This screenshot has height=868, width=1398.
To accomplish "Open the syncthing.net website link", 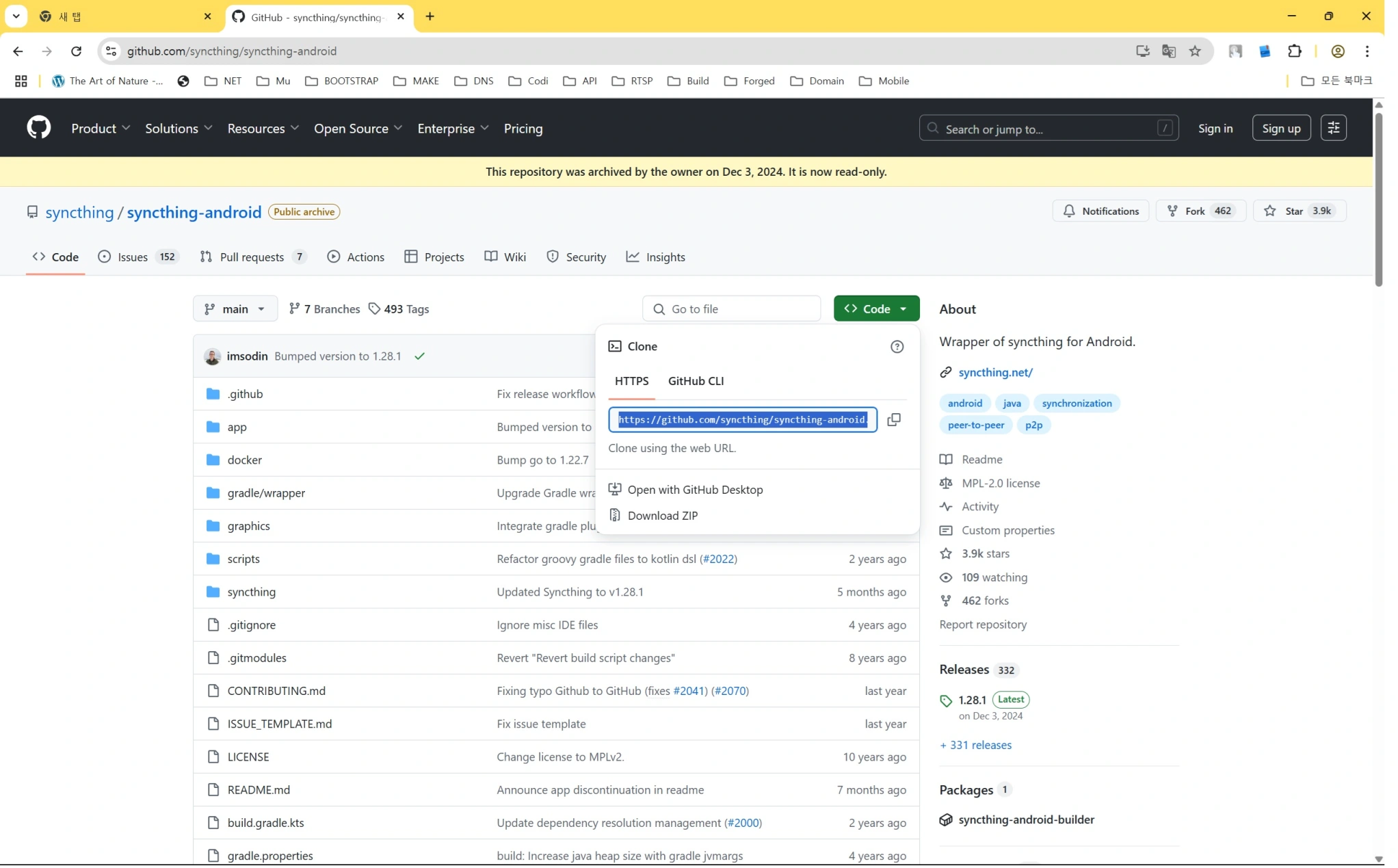I will tap(994, 373).
